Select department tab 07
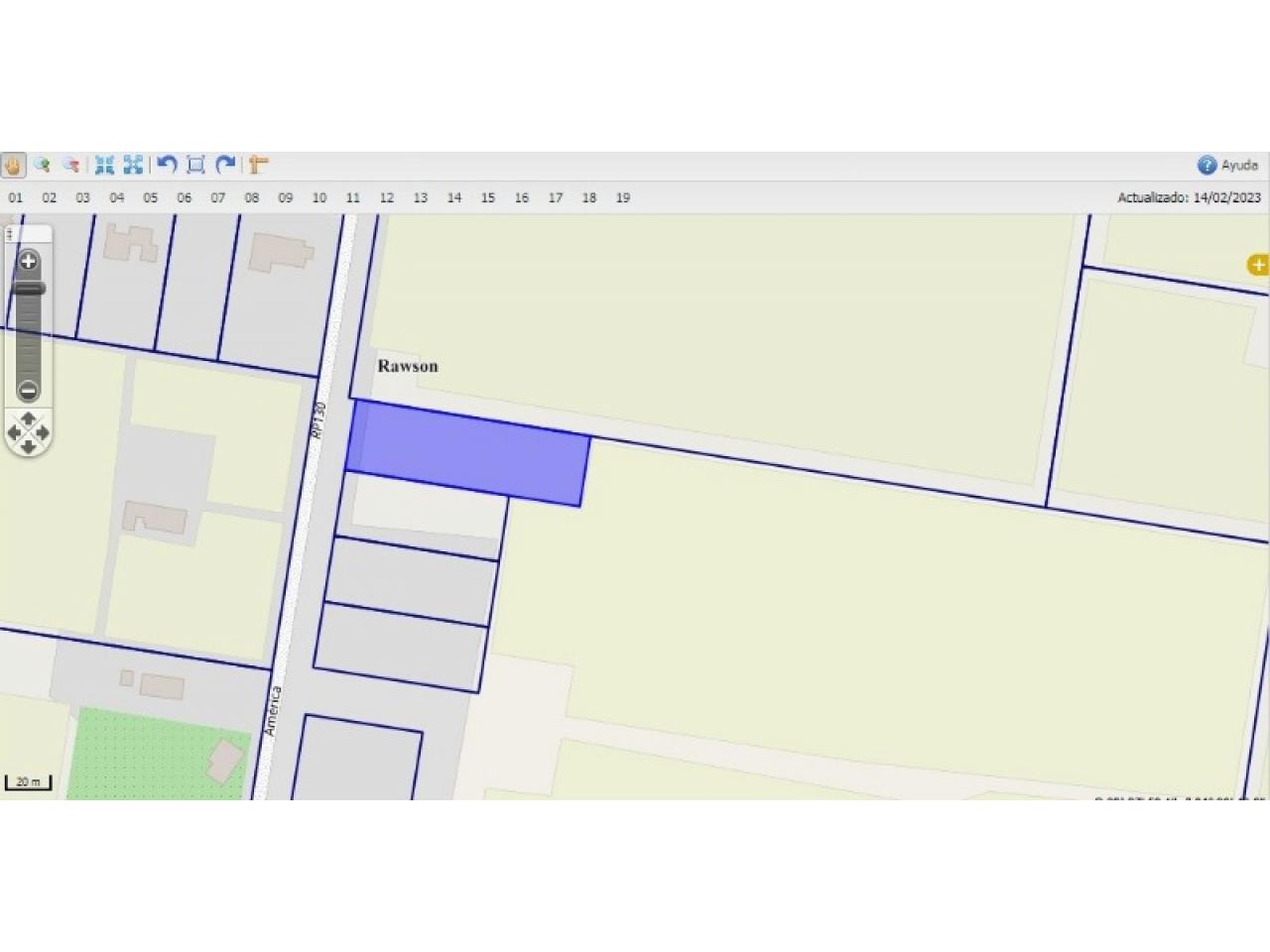Viewport: 1270px width, 952px height. point(218,197)
